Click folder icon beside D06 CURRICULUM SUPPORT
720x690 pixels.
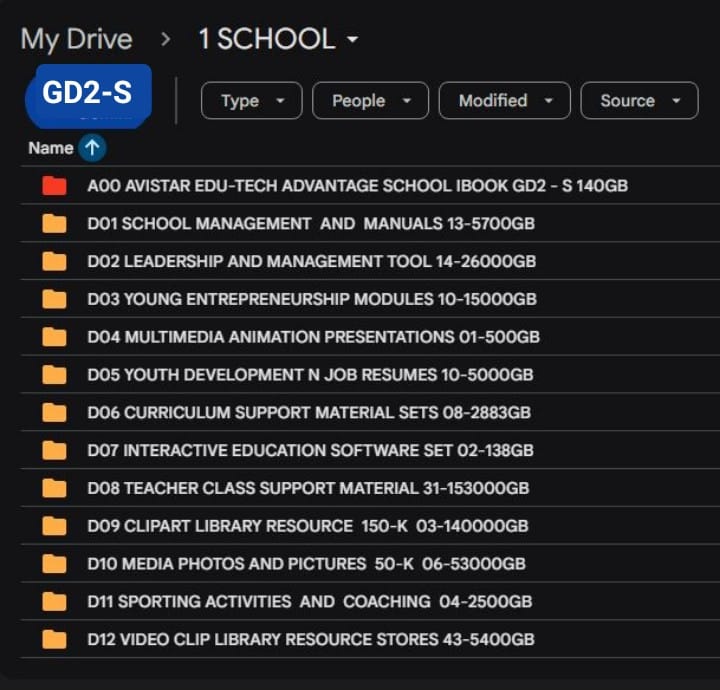coord(54,412)
